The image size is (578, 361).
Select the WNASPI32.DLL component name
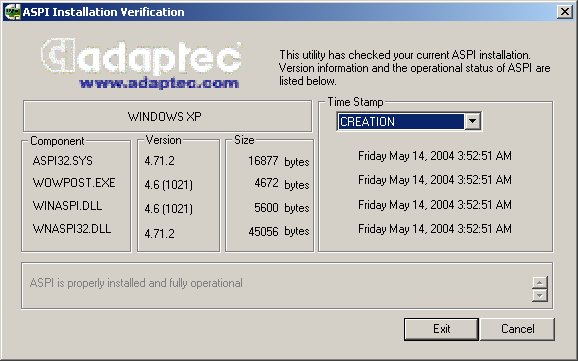pyautogui.click(x=72, y=229)
